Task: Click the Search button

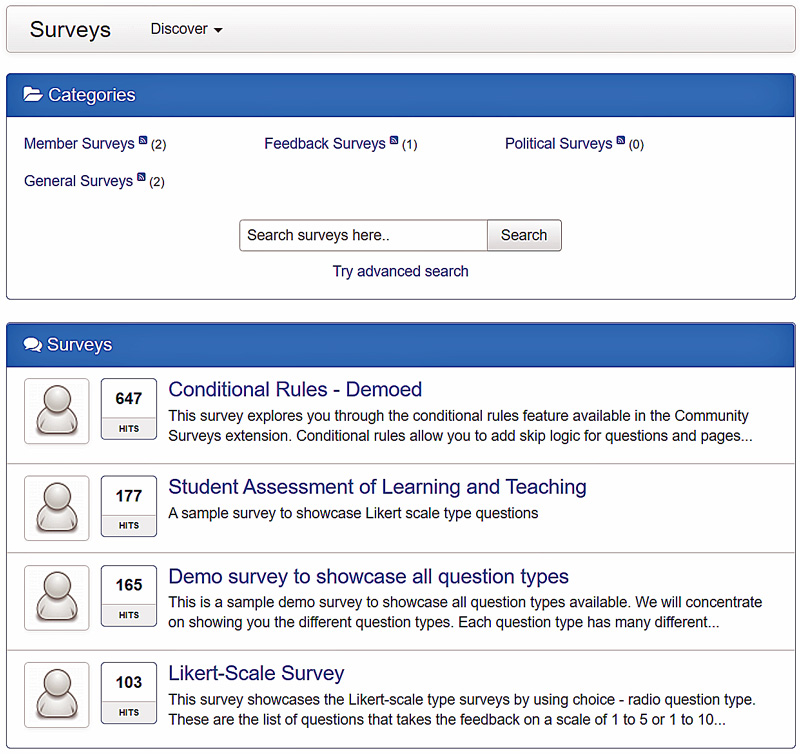Action: (x=524, y=235)
